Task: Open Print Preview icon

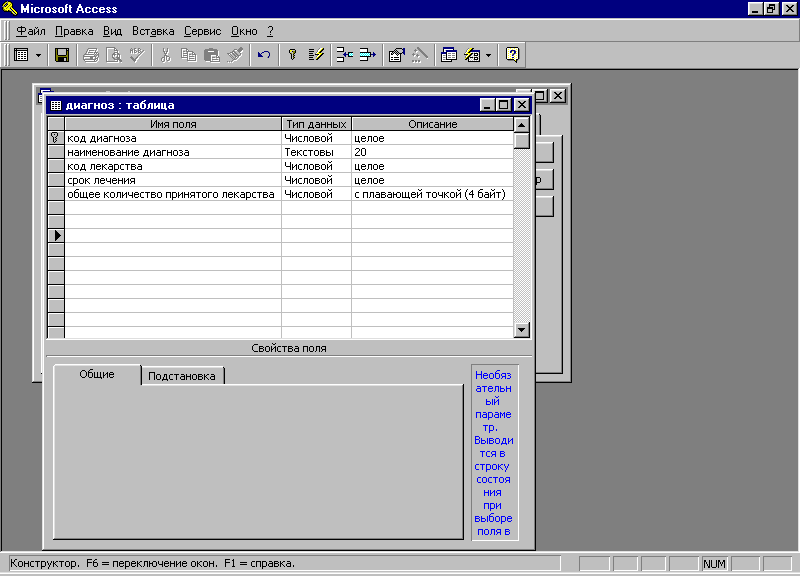Action: click(x=113, y=55)
